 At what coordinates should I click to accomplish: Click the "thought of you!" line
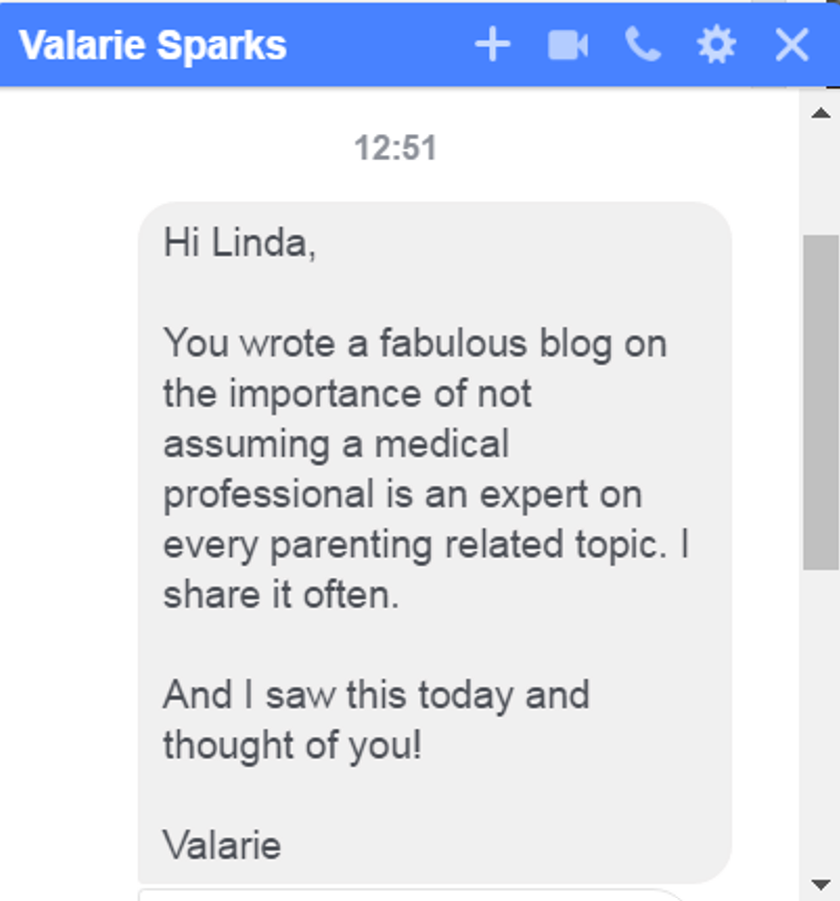[x=292, y=745]
